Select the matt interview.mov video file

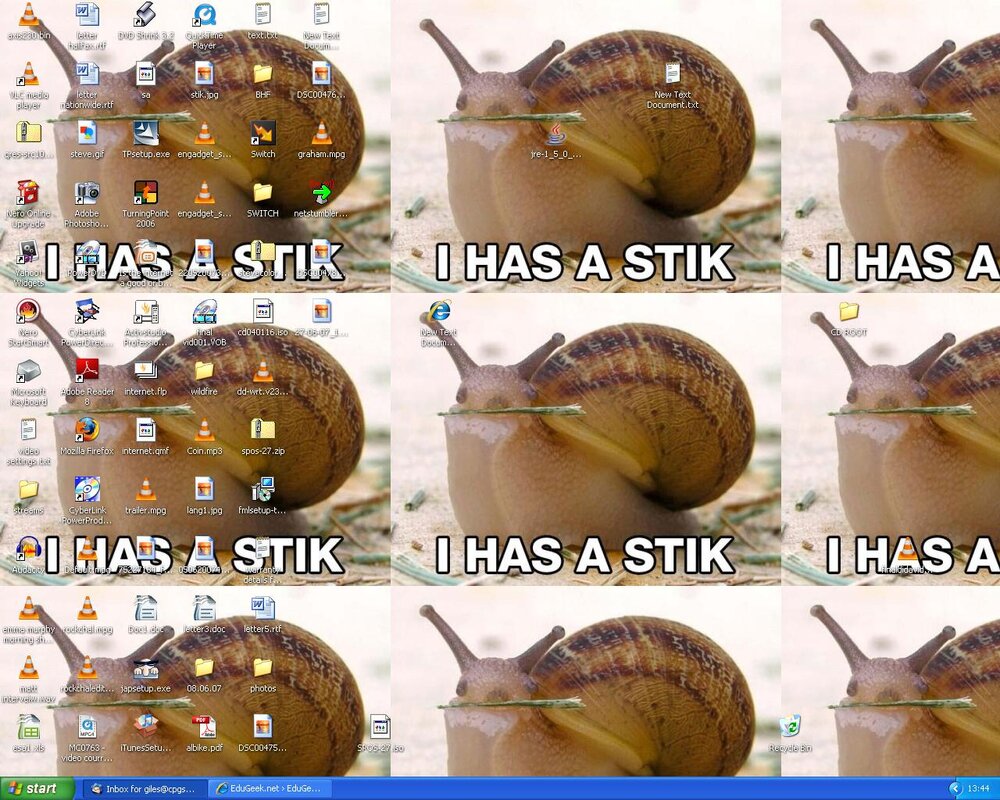point(29,667)
